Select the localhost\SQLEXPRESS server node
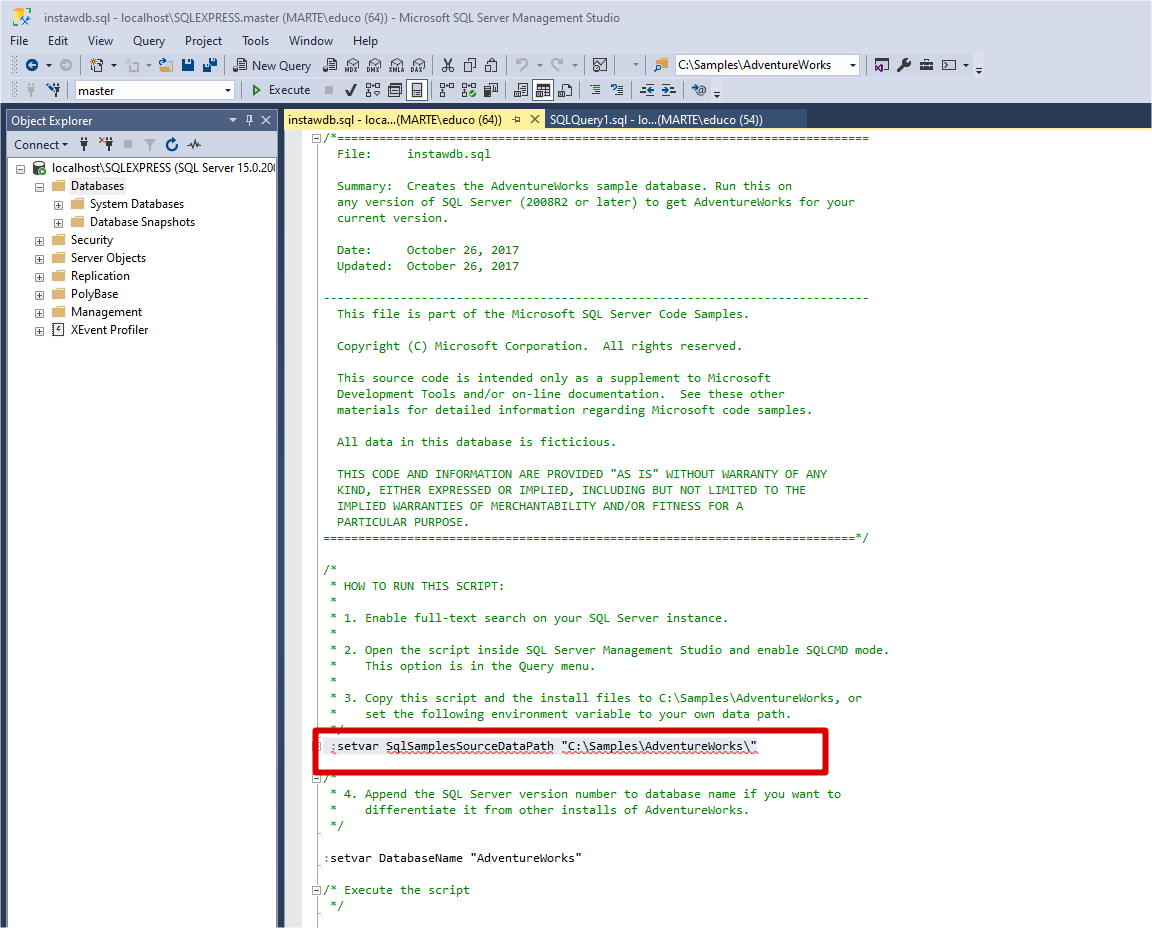The image size is (1152, 928). (163, 168)
